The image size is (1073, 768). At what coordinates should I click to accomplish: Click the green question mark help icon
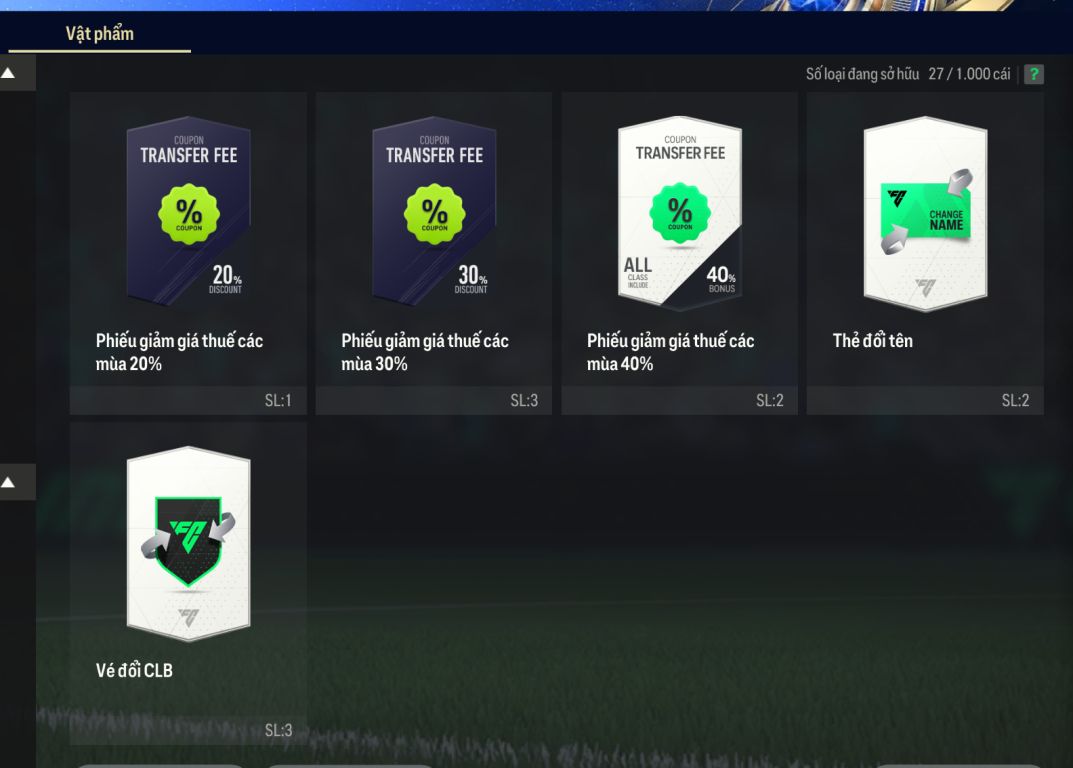click(1033, 74)
